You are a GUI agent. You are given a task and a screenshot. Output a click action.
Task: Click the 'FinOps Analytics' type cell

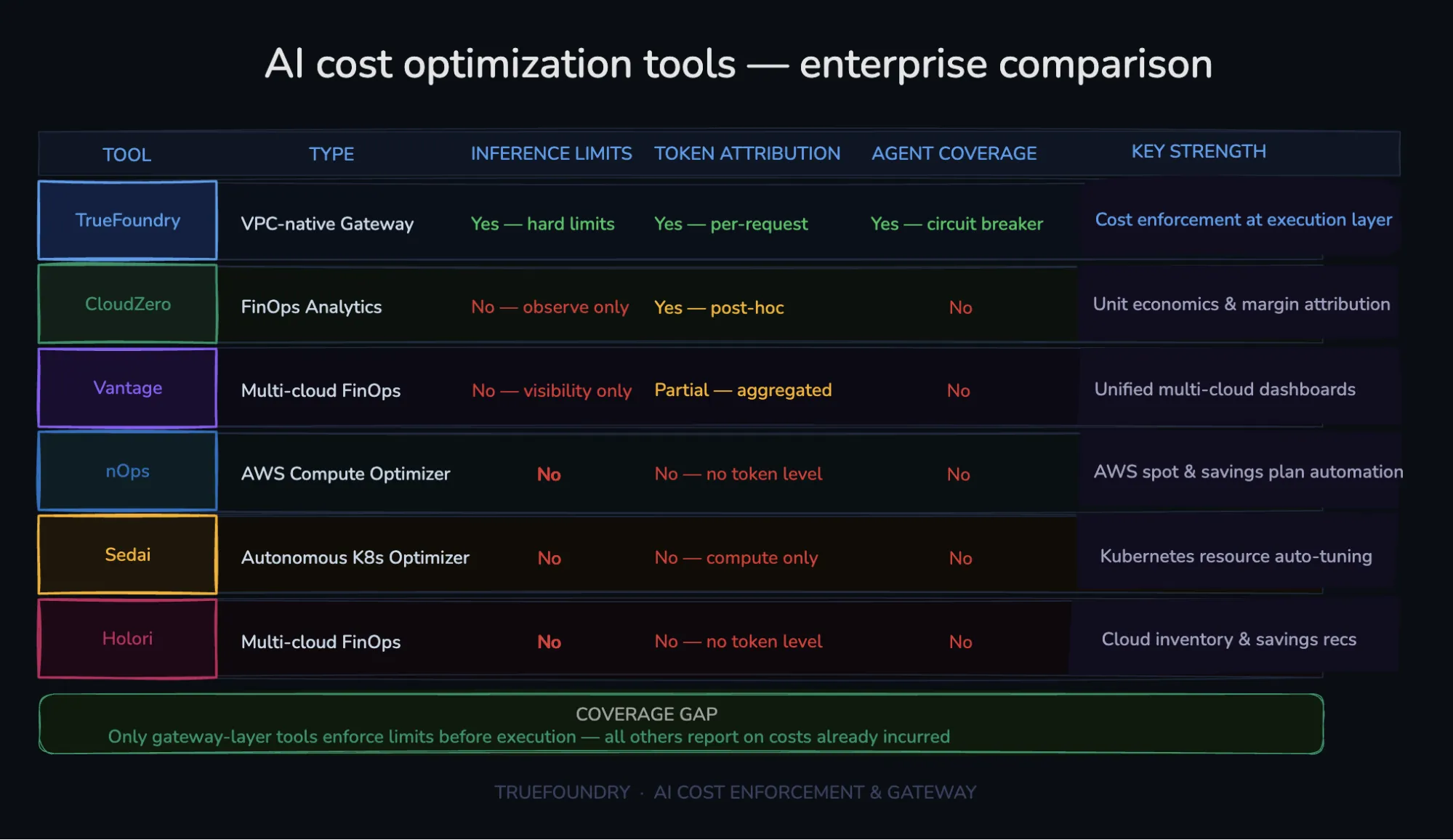[x=311, y=307]
